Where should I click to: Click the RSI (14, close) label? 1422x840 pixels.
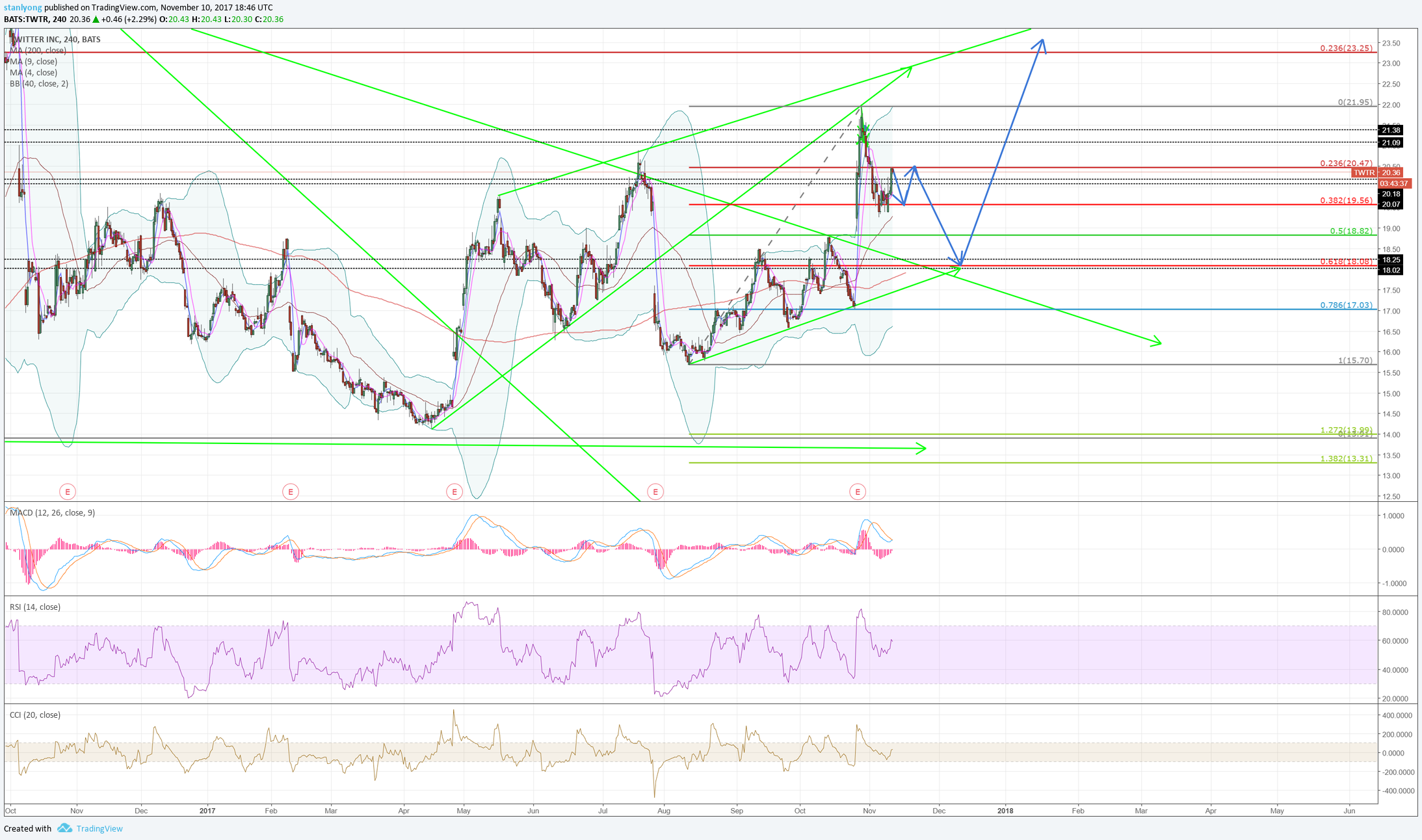pos(35,607)
